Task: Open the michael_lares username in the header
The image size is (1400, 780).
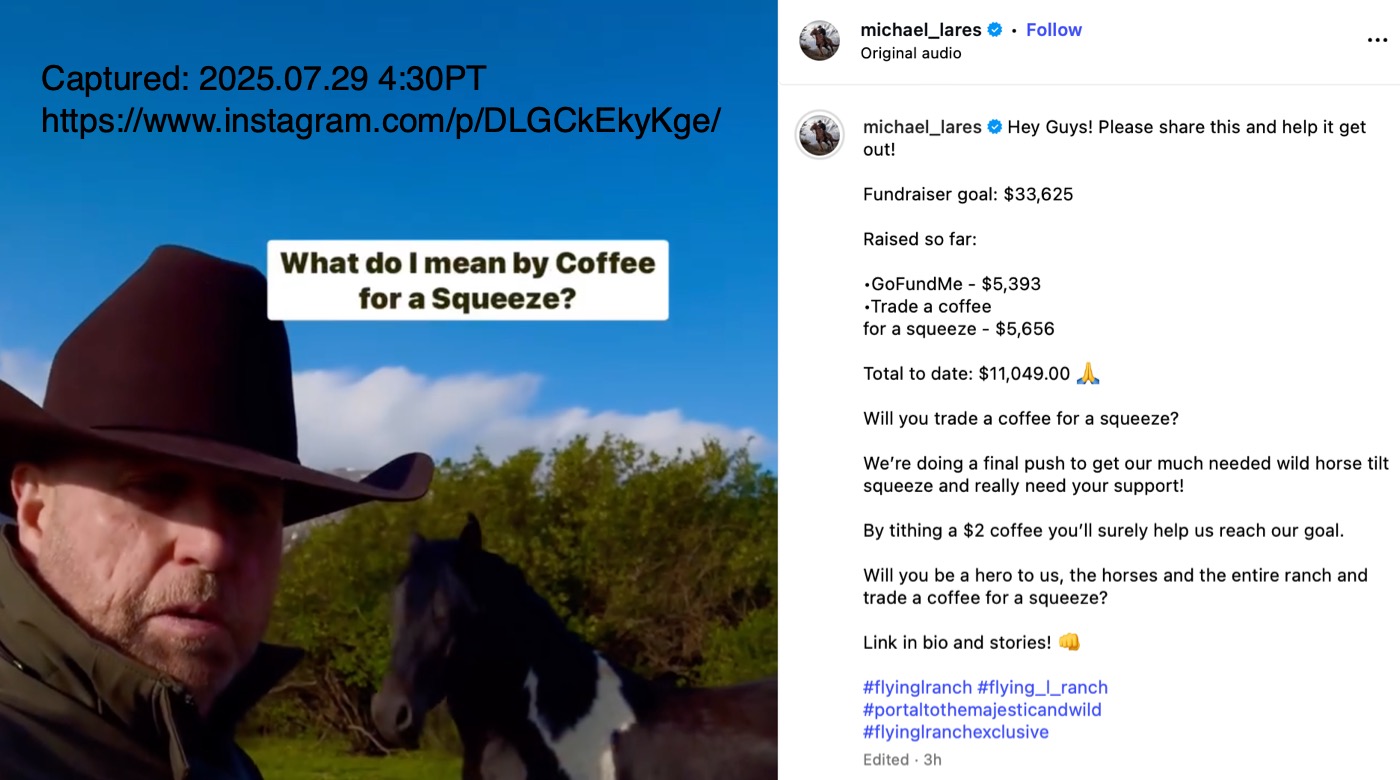Action: (x=921, y=30)
